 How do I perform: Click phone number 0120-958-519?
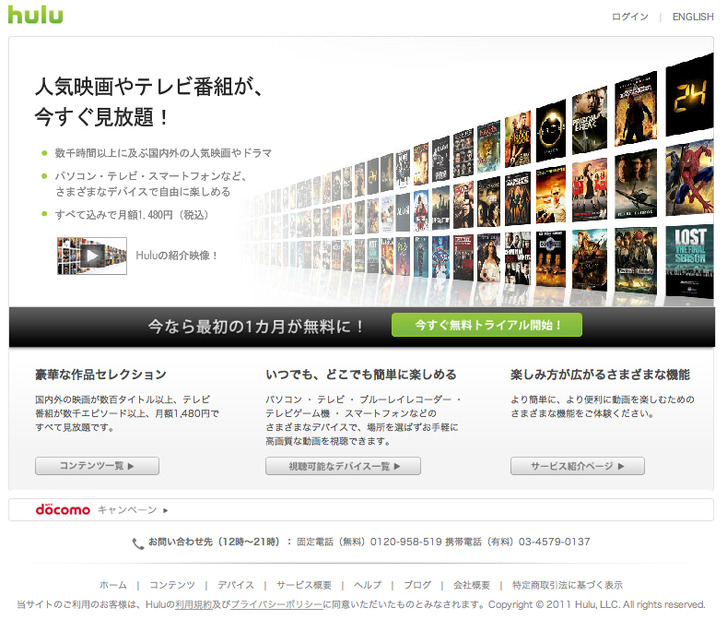point(406,542)
